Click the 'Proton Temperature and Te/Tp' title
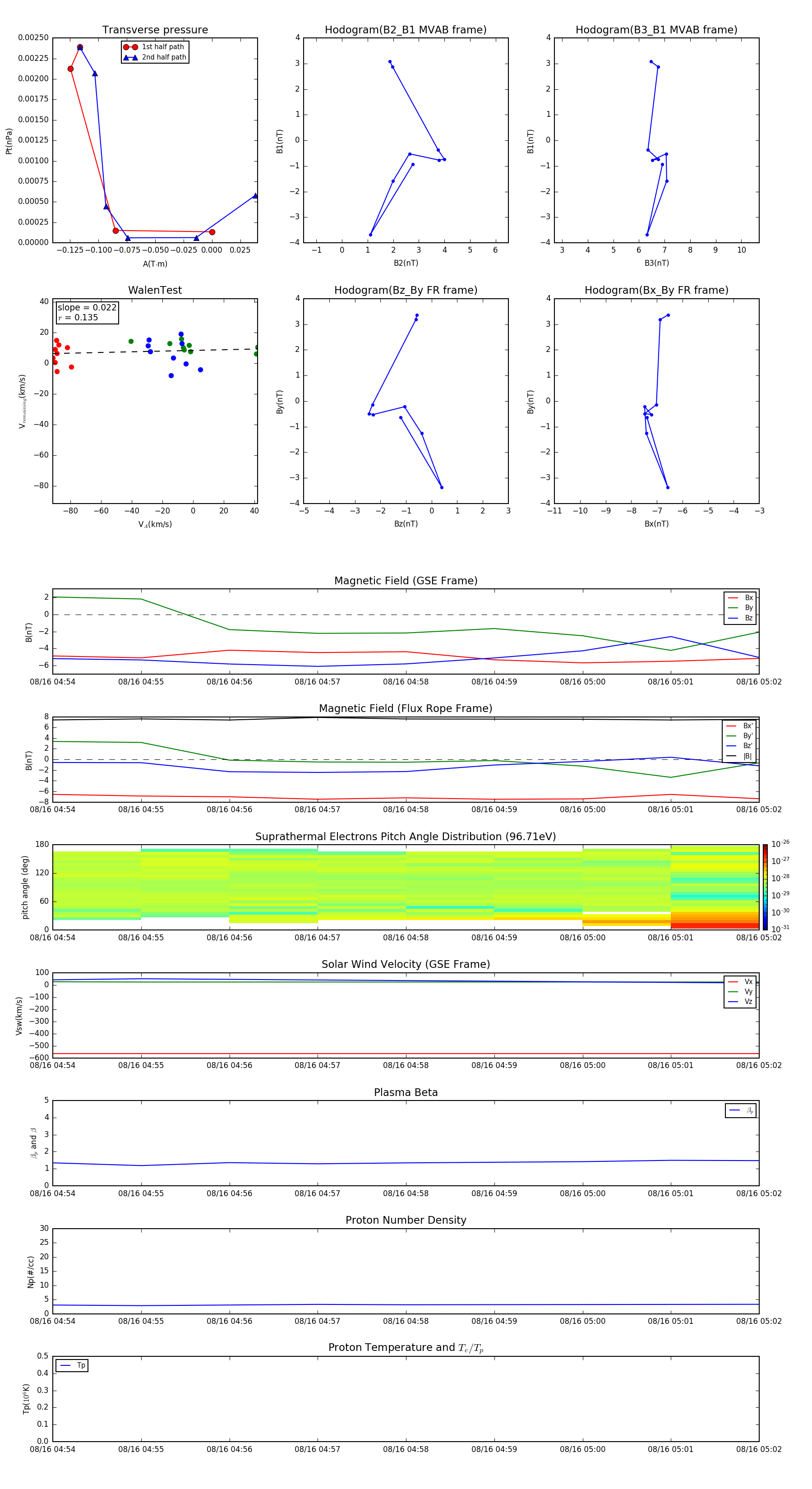The image size is (812, 1489). (x=406, y=1347)
